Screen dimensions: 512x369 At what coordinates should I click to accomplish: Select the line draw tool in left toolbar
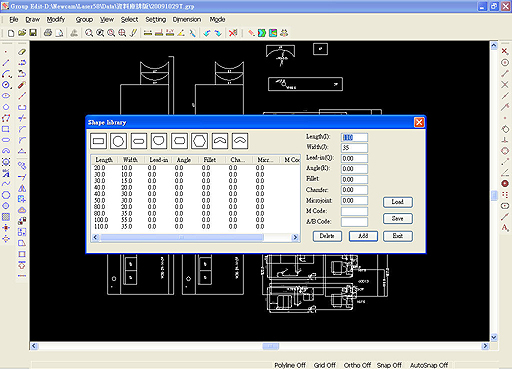point(6,63)
